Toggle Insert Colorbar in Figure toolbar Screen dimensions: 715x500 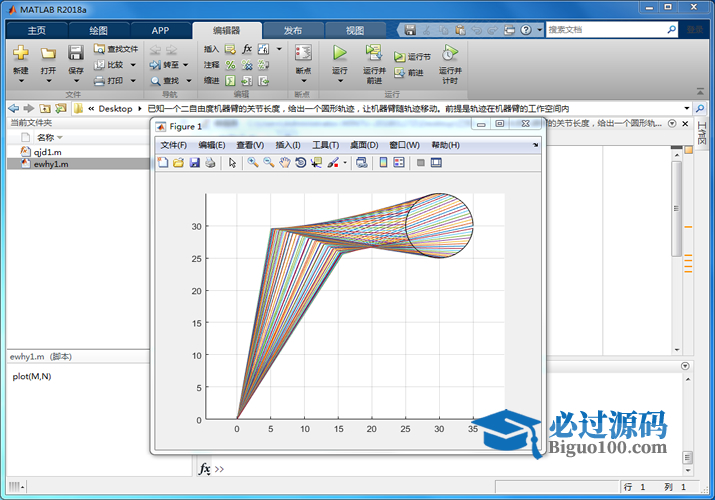pos(383,163)
